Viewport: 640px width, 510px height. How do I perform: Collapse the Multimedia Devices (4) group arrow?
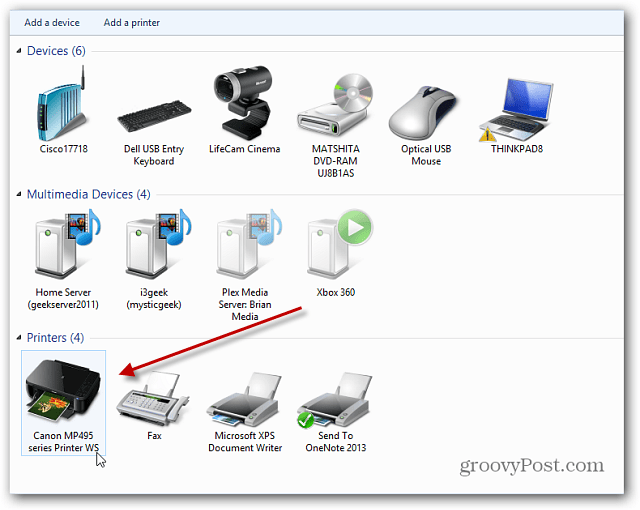19,194
